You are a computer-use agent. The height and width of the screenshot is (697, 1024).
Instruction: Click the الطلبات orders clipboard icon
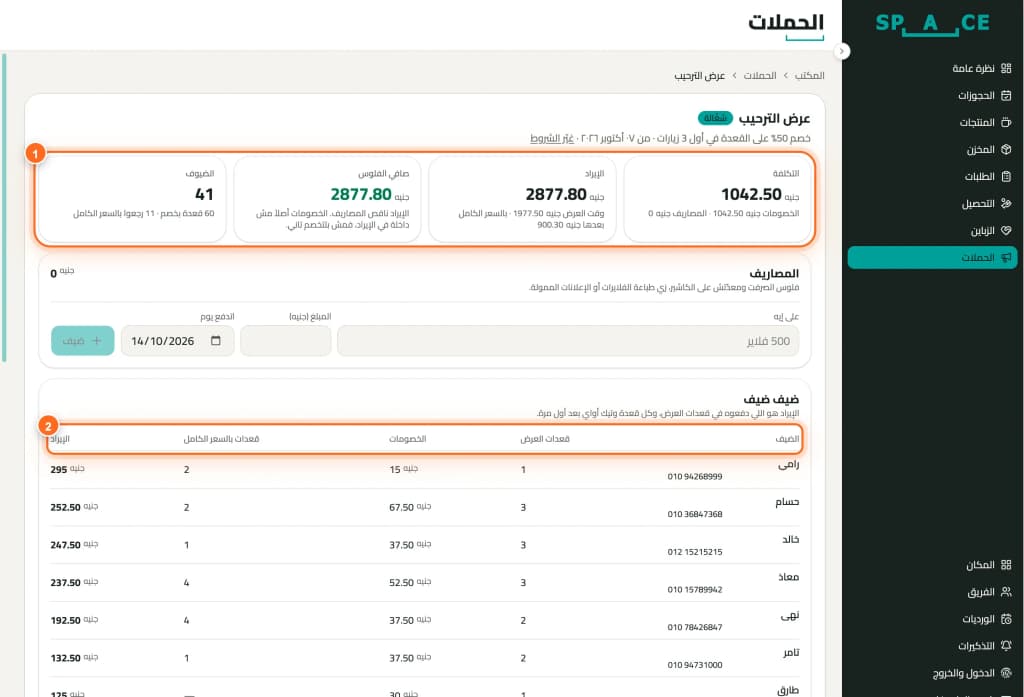[x=1006, y=176]
